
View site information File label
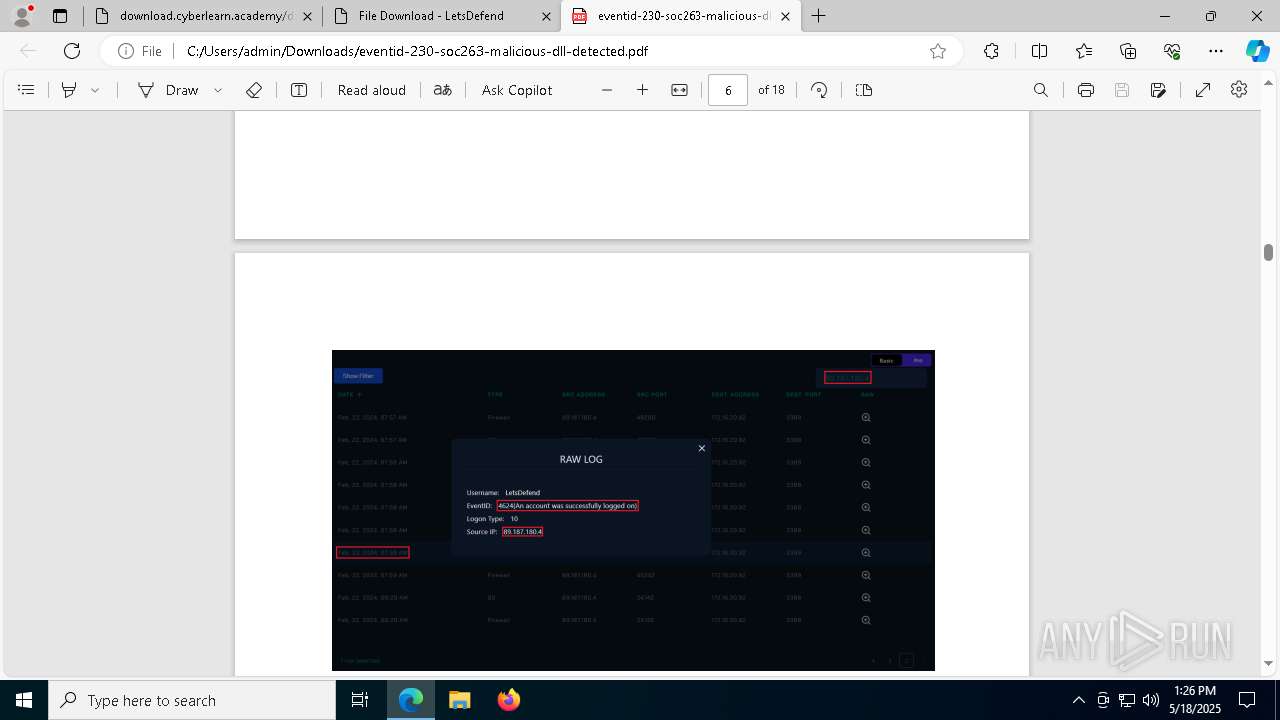coord(140,51)
